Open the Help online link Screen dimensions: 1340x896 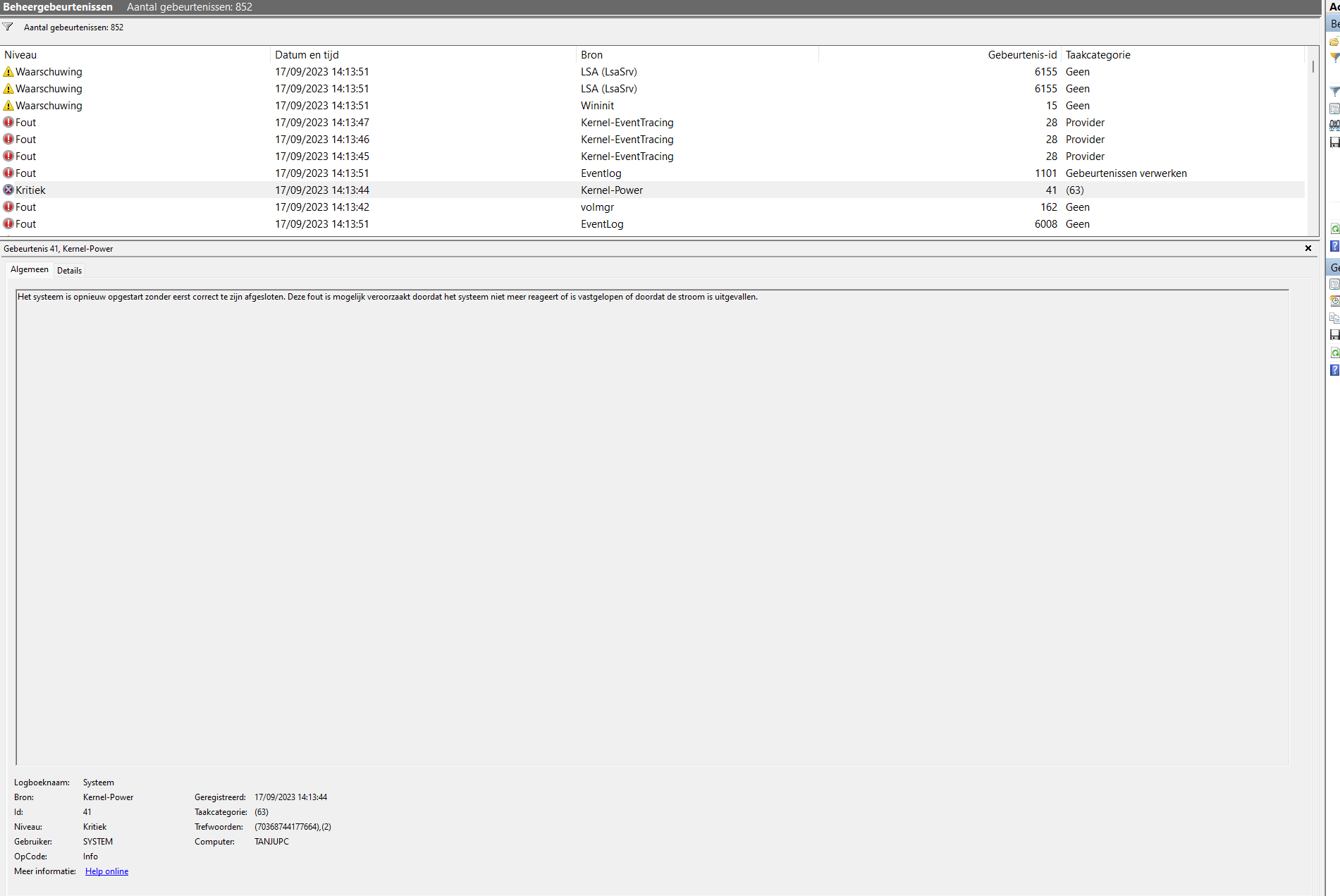coord(106,871)
